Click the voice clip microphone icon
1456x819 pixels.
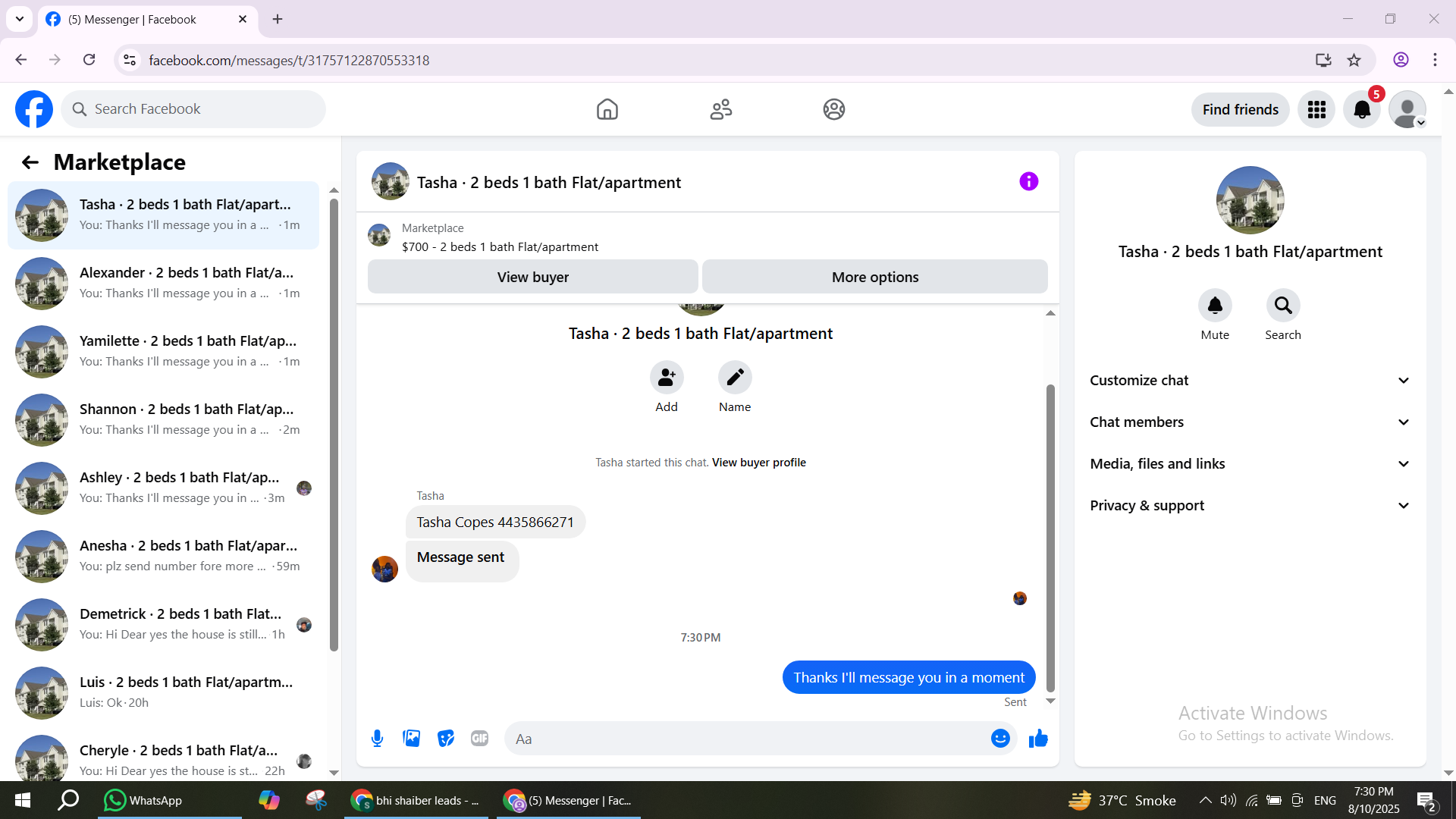(x=377, y=738)
